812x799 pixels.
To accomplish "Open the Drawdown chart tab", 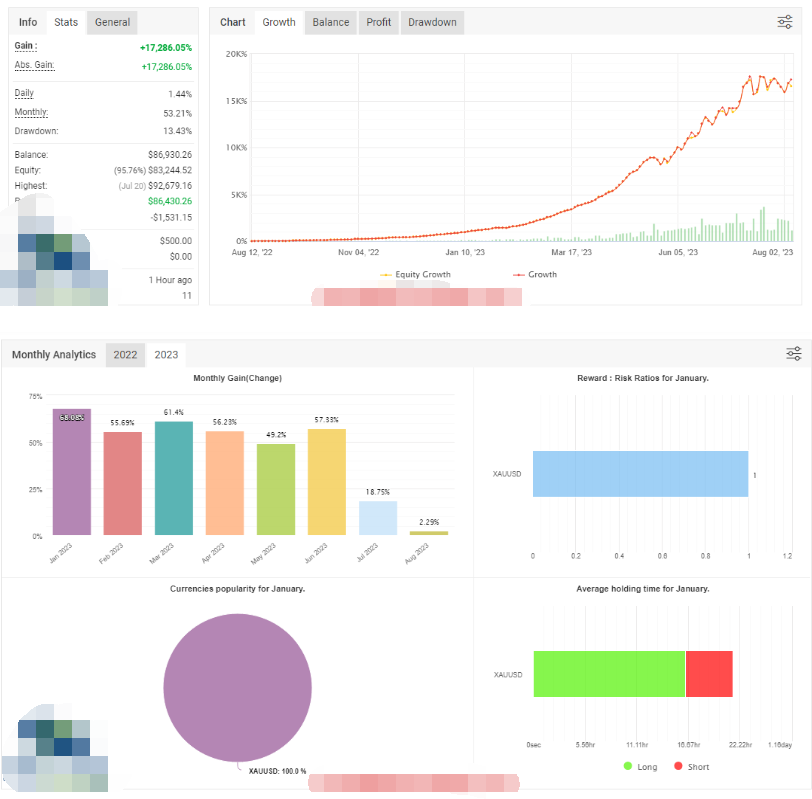I will pos(432,22).
